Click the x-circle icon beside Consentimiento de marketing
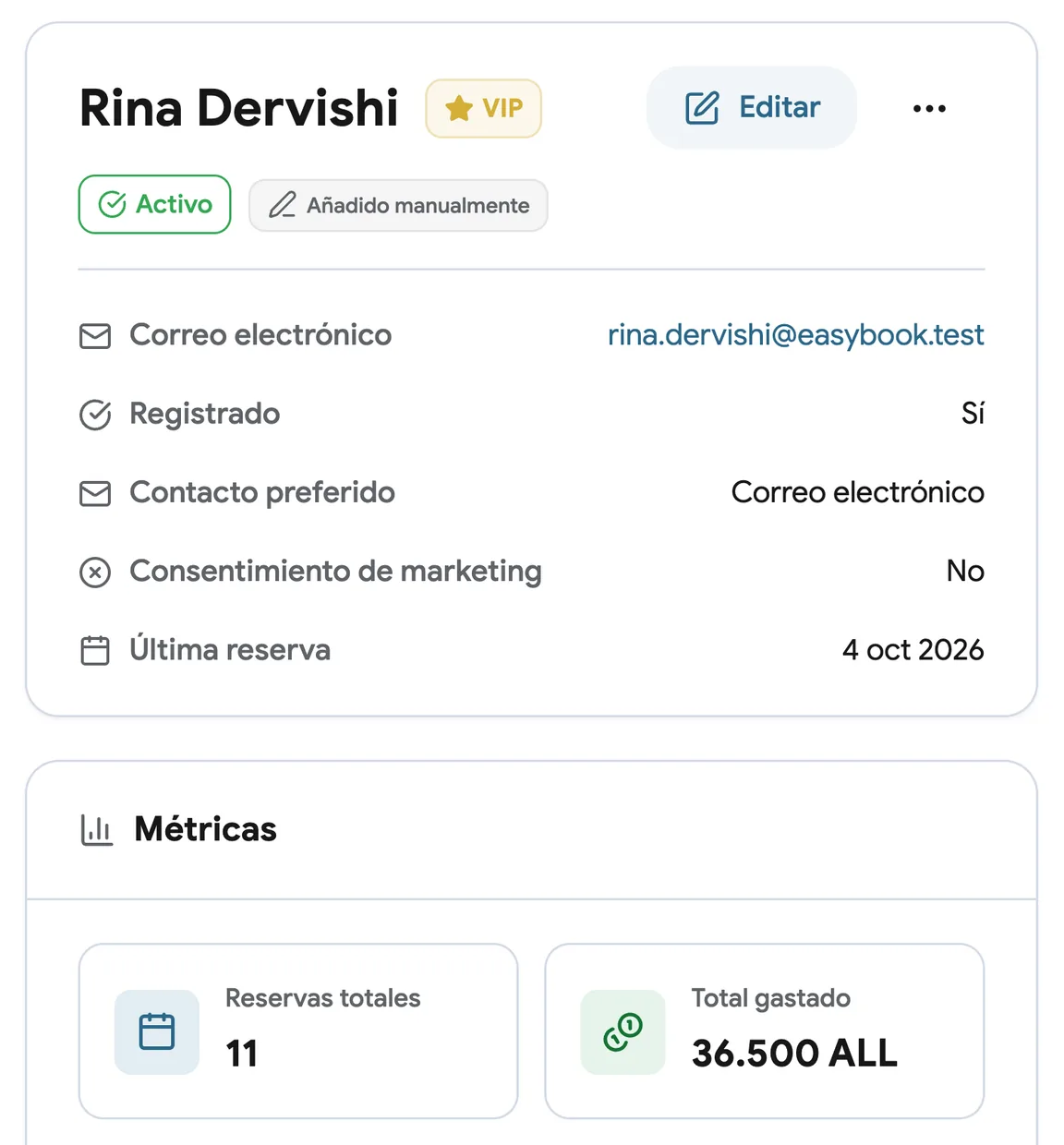The width and height of the screenshot is (1064, 1145). point(95,572)
